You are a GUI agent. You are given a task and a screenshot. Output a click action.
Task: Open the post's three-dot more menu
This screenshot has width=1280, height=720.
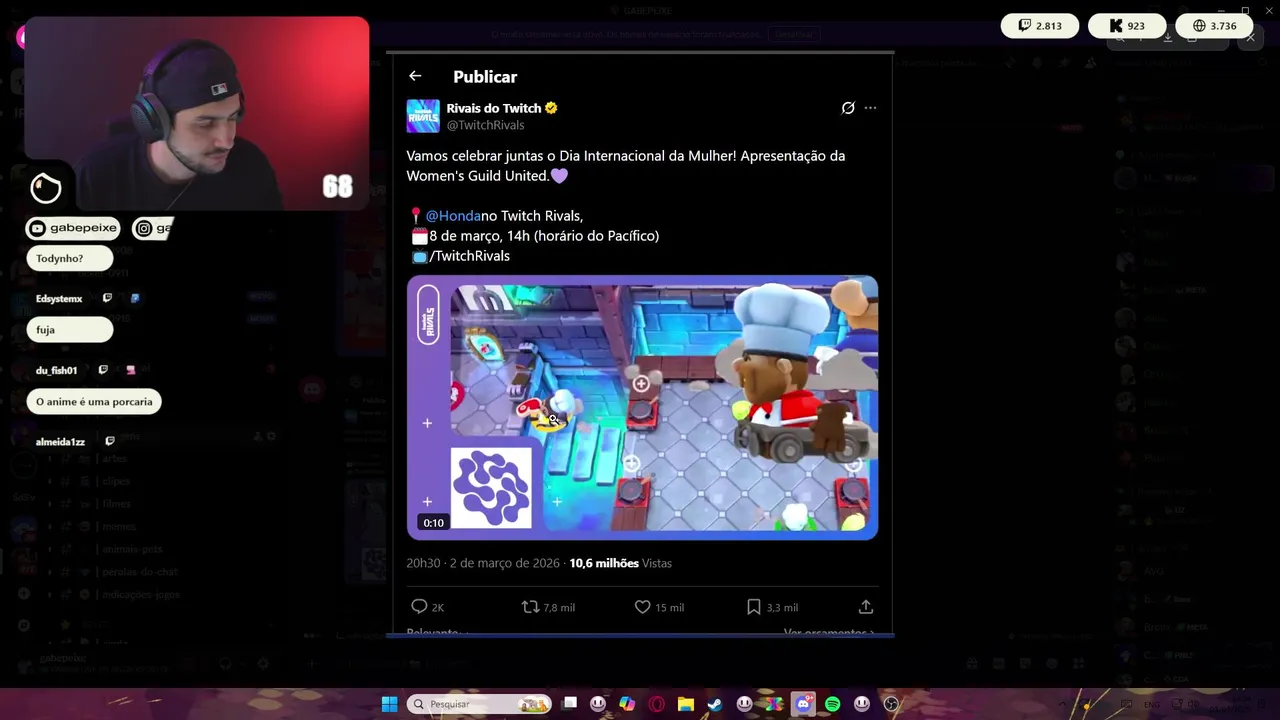click(x=870, y=108)
